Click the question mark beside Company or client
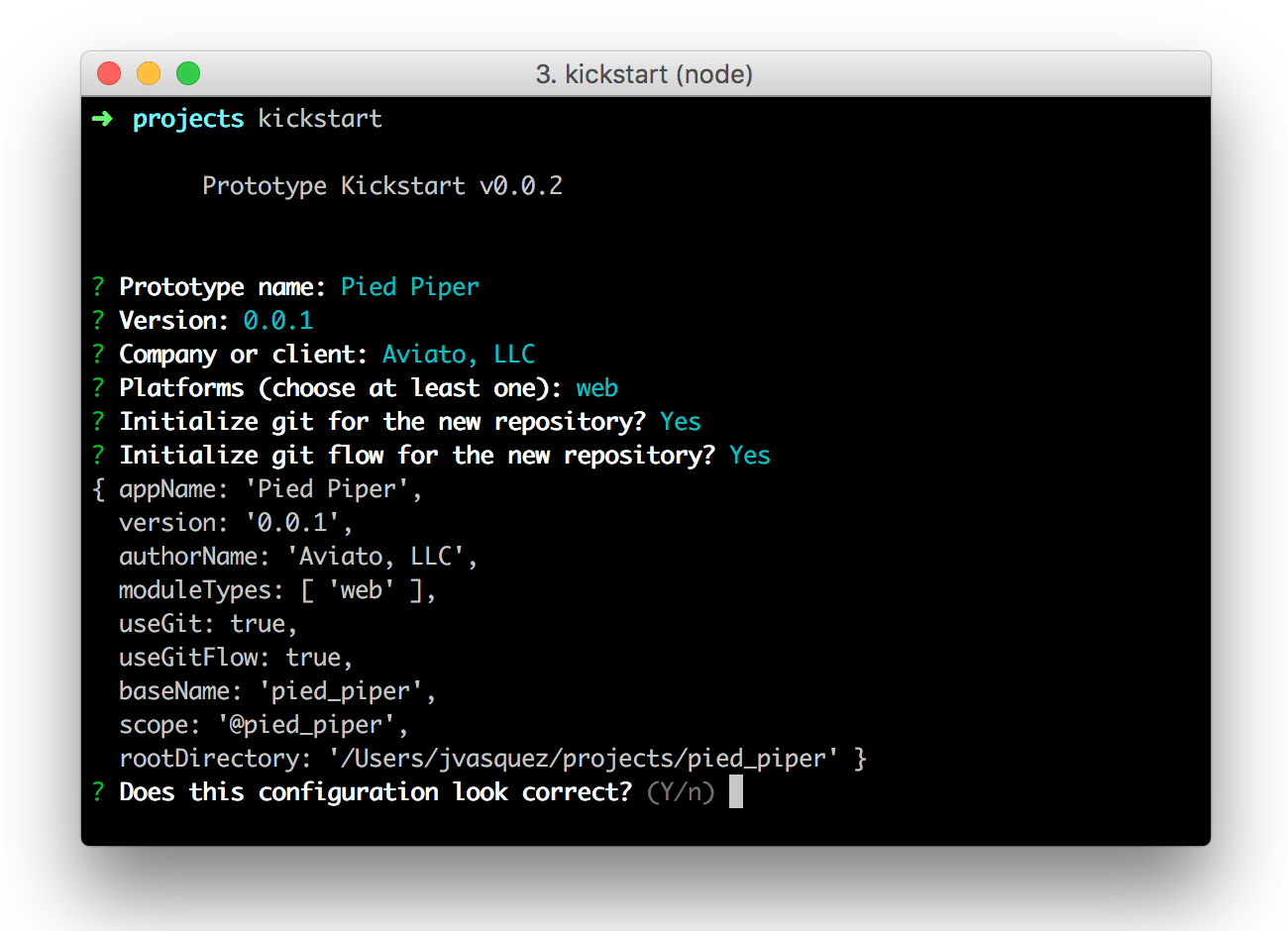Viewport: 1288px width, 931px height. (96, 354)
